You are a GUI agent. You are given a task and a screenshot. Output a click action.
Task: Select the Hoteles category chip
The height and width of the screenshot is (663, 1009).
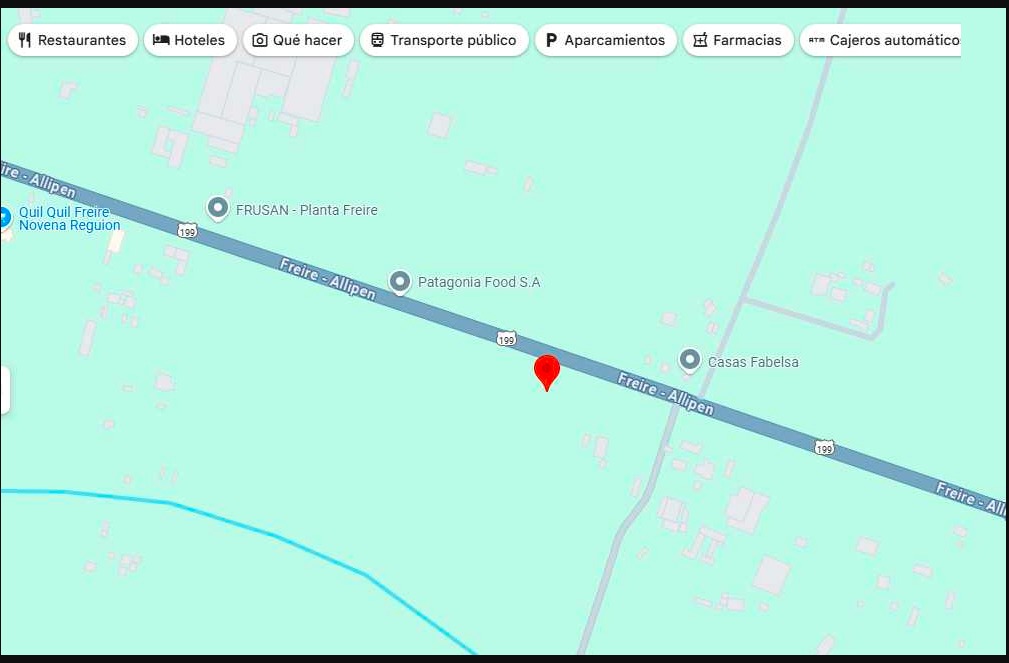[190, 40]
